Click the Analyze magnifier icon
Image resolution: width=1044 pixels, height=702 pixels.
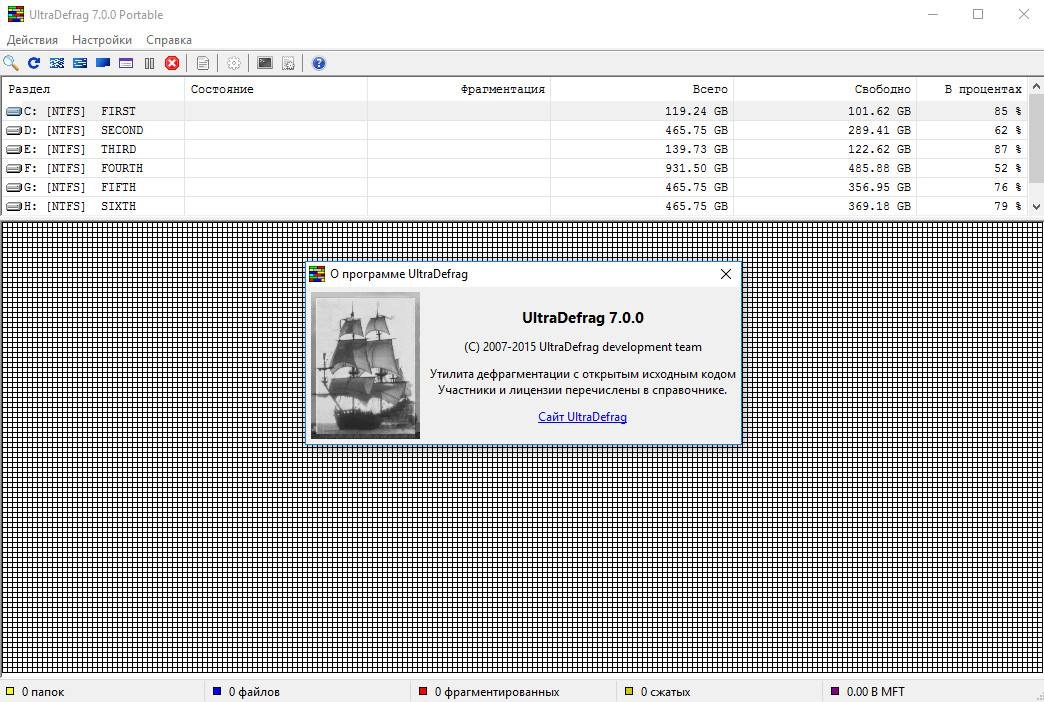point(11,63)
